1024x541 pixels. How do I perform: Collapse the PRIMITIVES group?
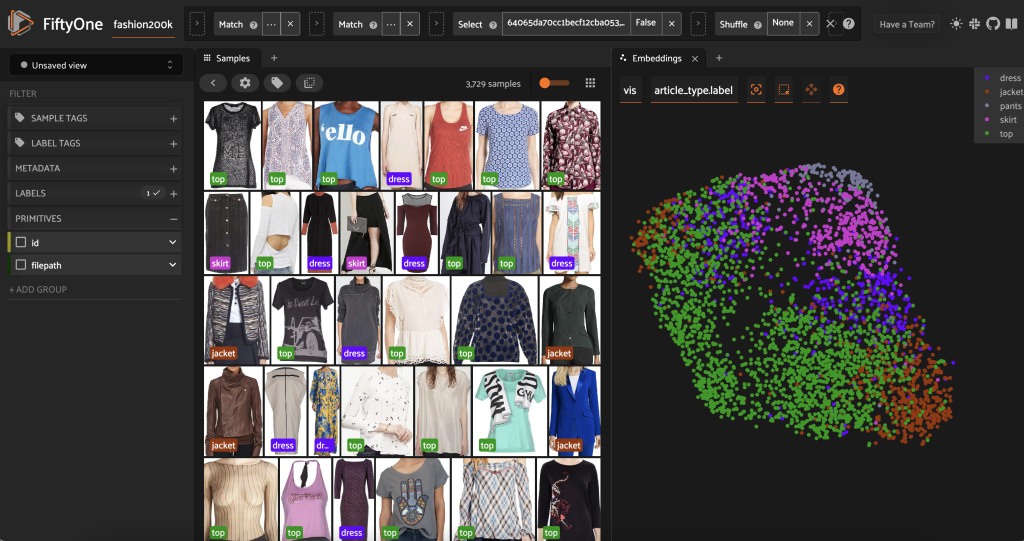point(173,218)
